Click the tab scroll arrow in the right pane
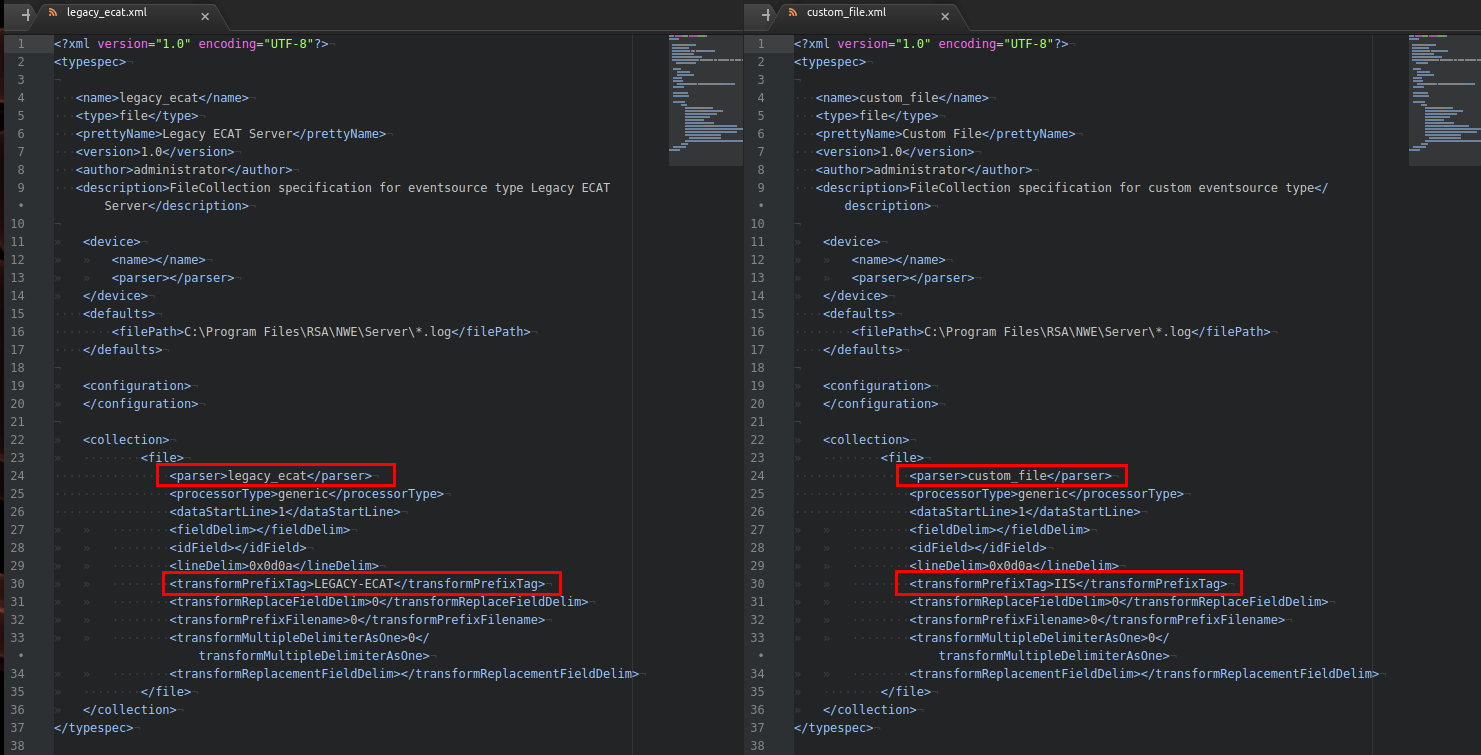Image resolution: width=1481 pixels, height=755 pixels. (766, 15)
